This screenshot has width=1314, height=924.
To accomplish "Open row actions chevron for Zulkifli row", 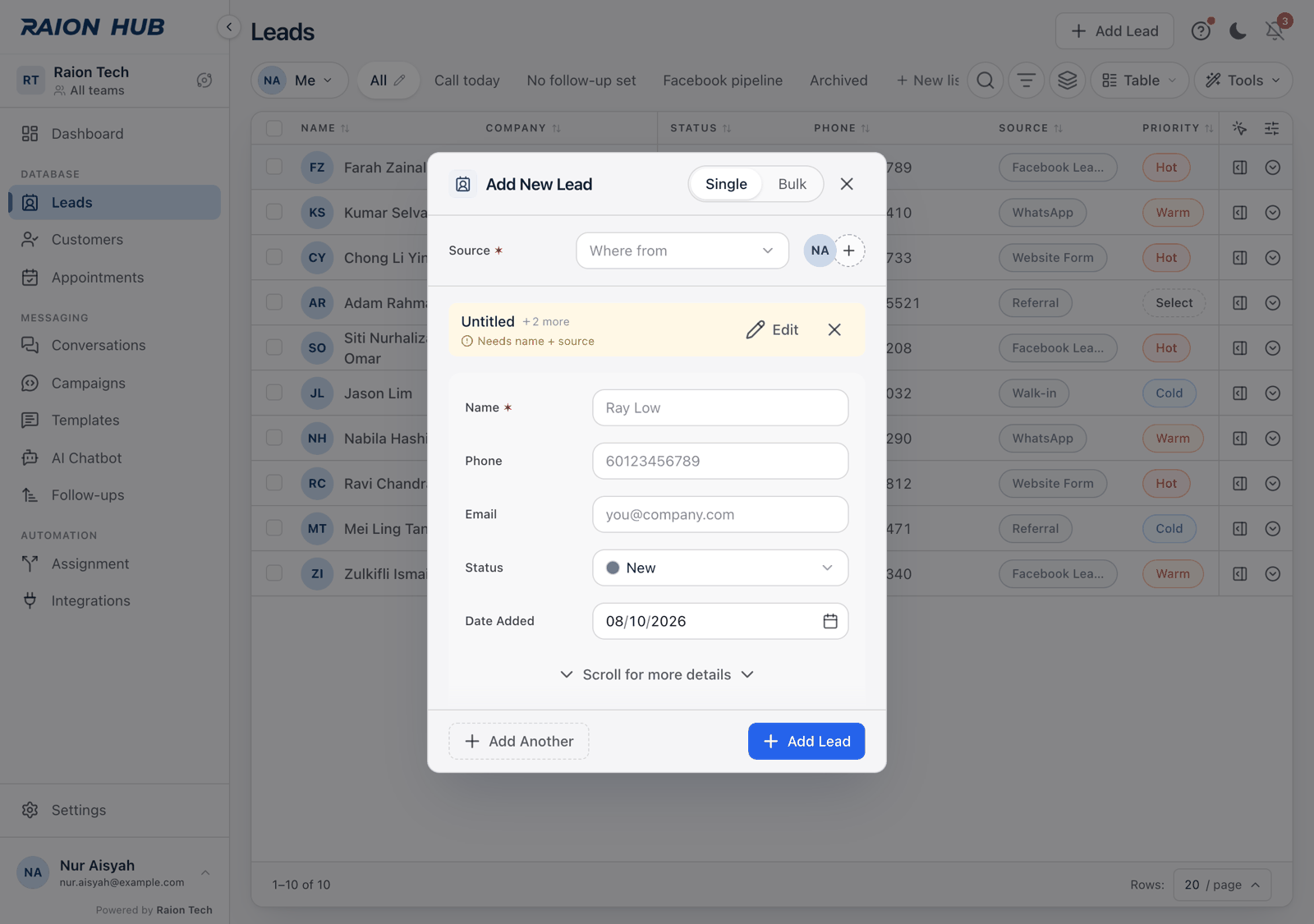I will point(1273,574).
